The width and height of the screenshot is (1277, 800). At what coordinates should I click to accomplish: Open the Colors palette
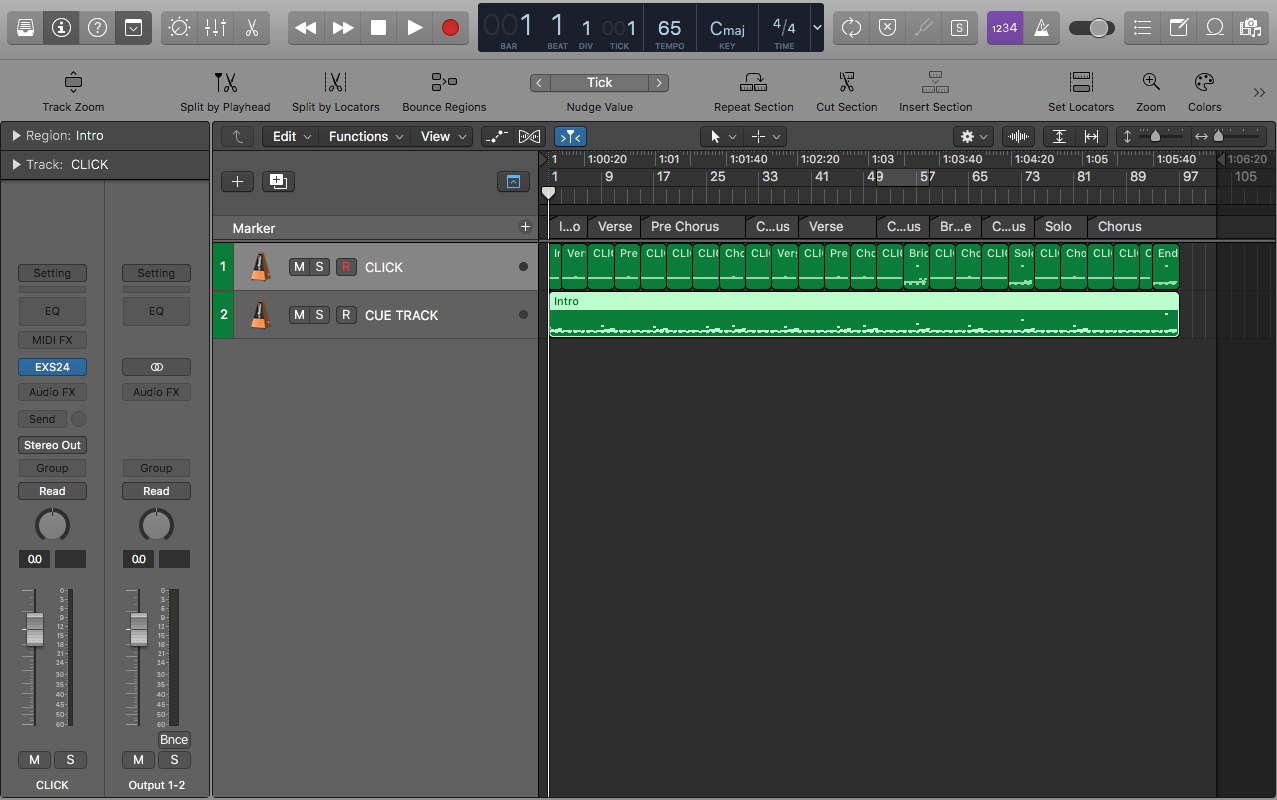pos(1204,83)
